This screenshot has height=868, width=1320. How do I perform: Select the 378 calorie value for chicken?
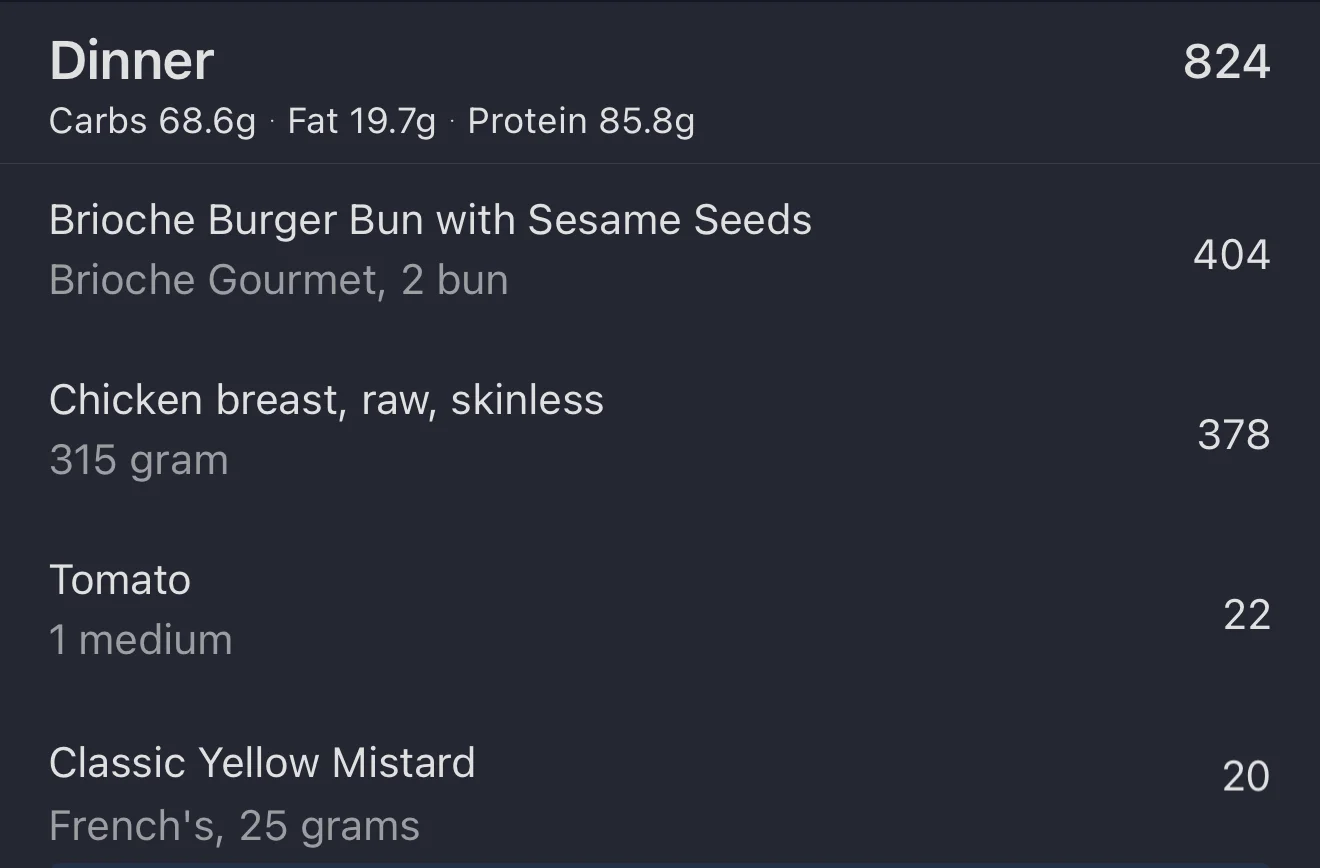(x=1233, y=435)
